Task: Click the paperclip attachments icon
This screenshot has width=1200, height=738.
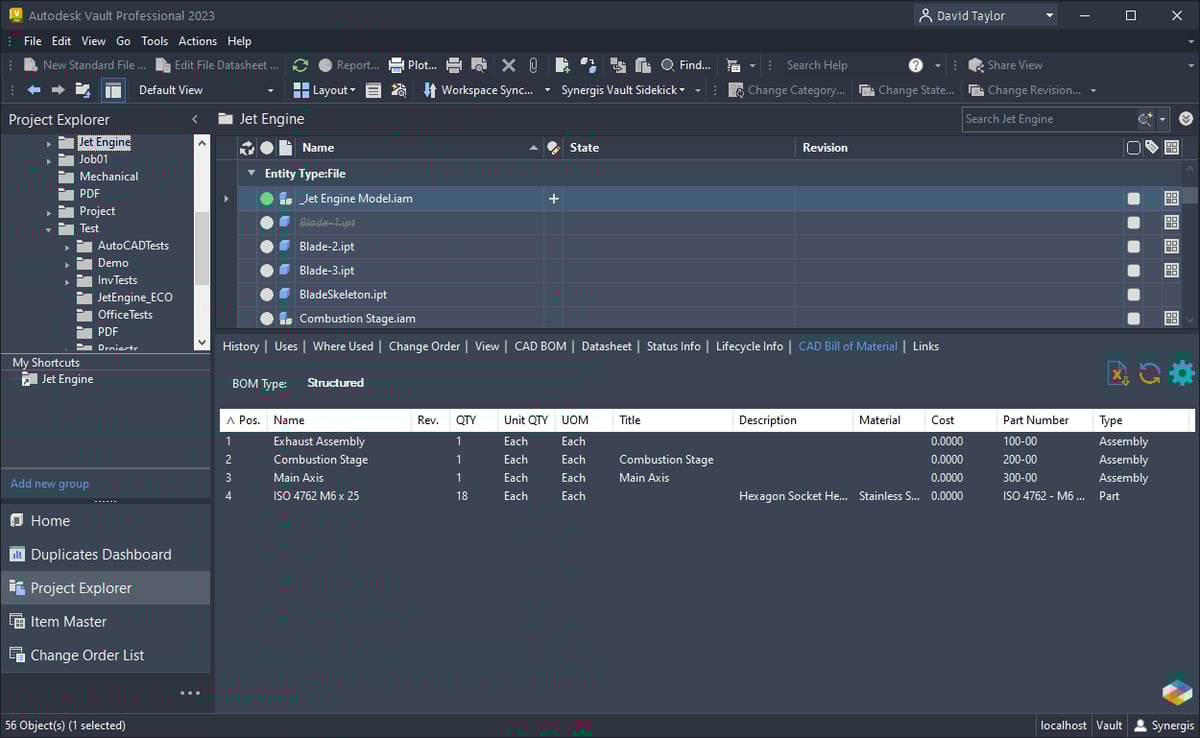Action: pyautogui.click(x=533, y=65)
